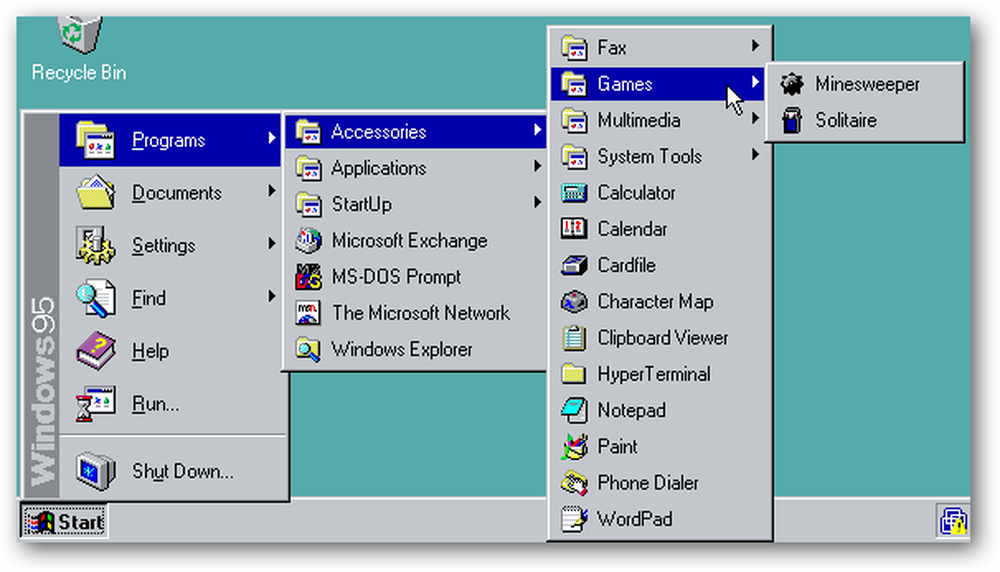Click the Find magnifier icon
This screenshot has height=572, width=1000.
point(96,298)
